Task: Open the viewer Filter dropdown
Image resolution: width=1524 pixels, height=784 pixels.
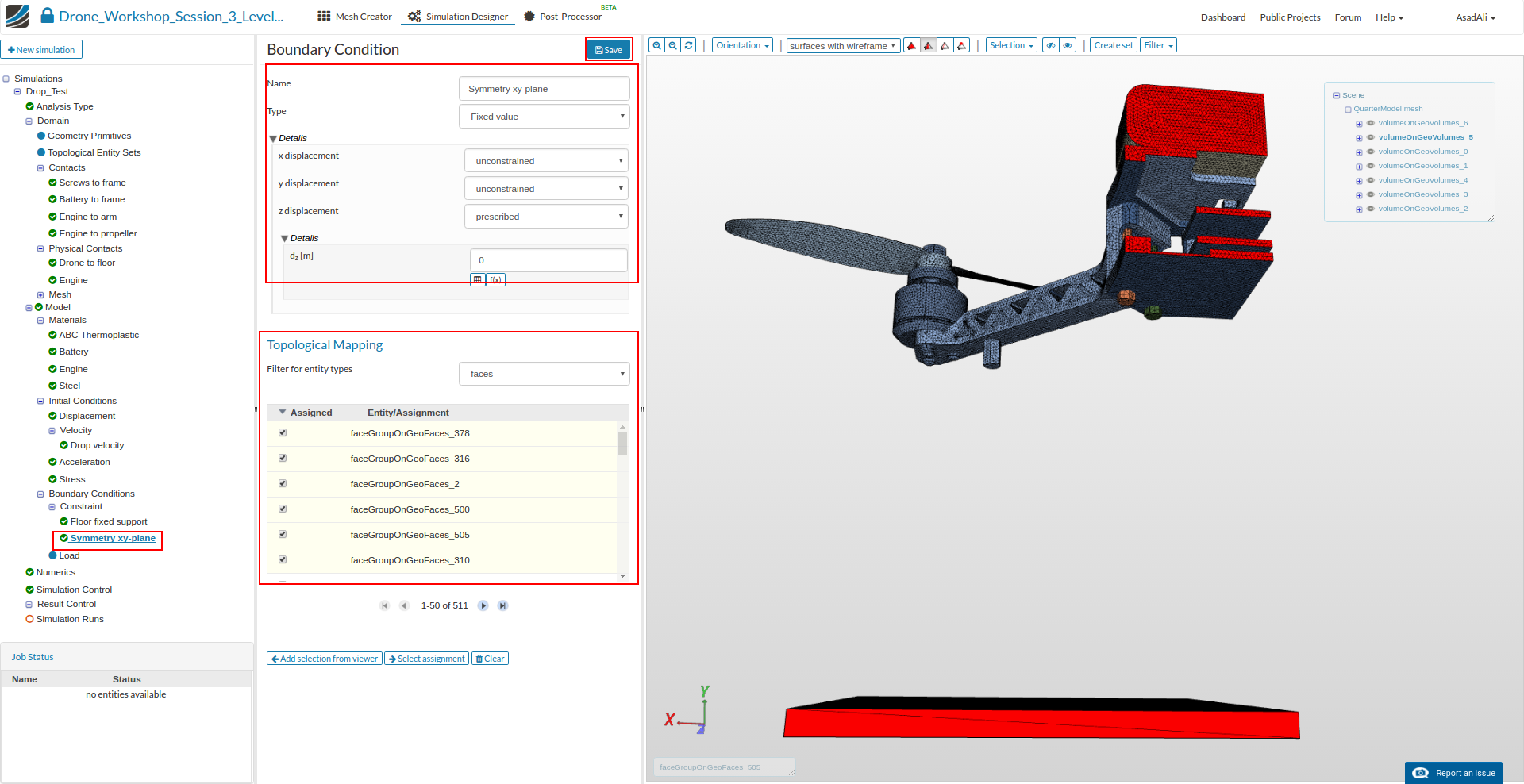Action: (1158, 45)
